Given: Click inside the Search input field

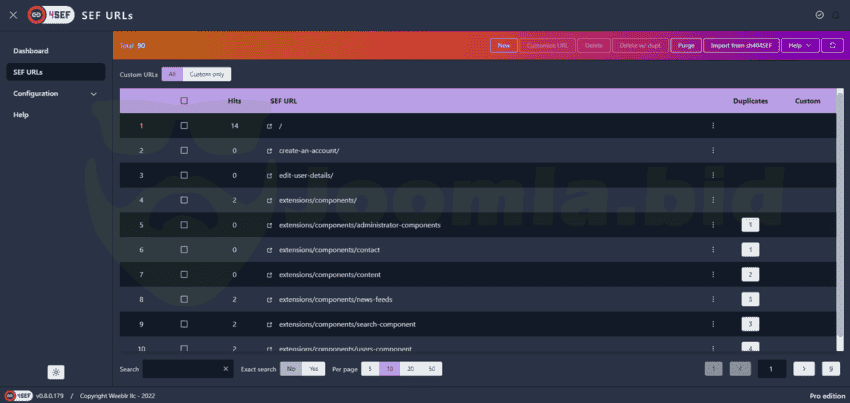Looking at the screenshot, I should [x=182, y=369].
